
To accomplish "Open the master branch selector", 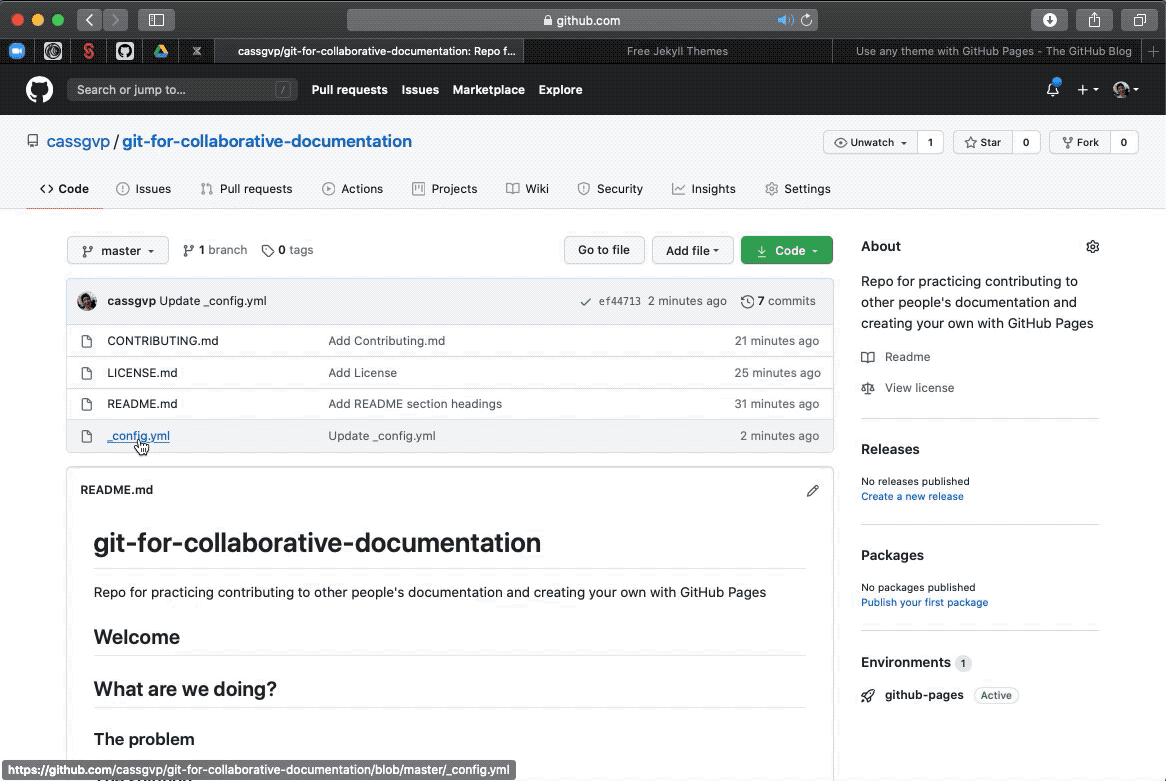I will (x=117, y=250).
